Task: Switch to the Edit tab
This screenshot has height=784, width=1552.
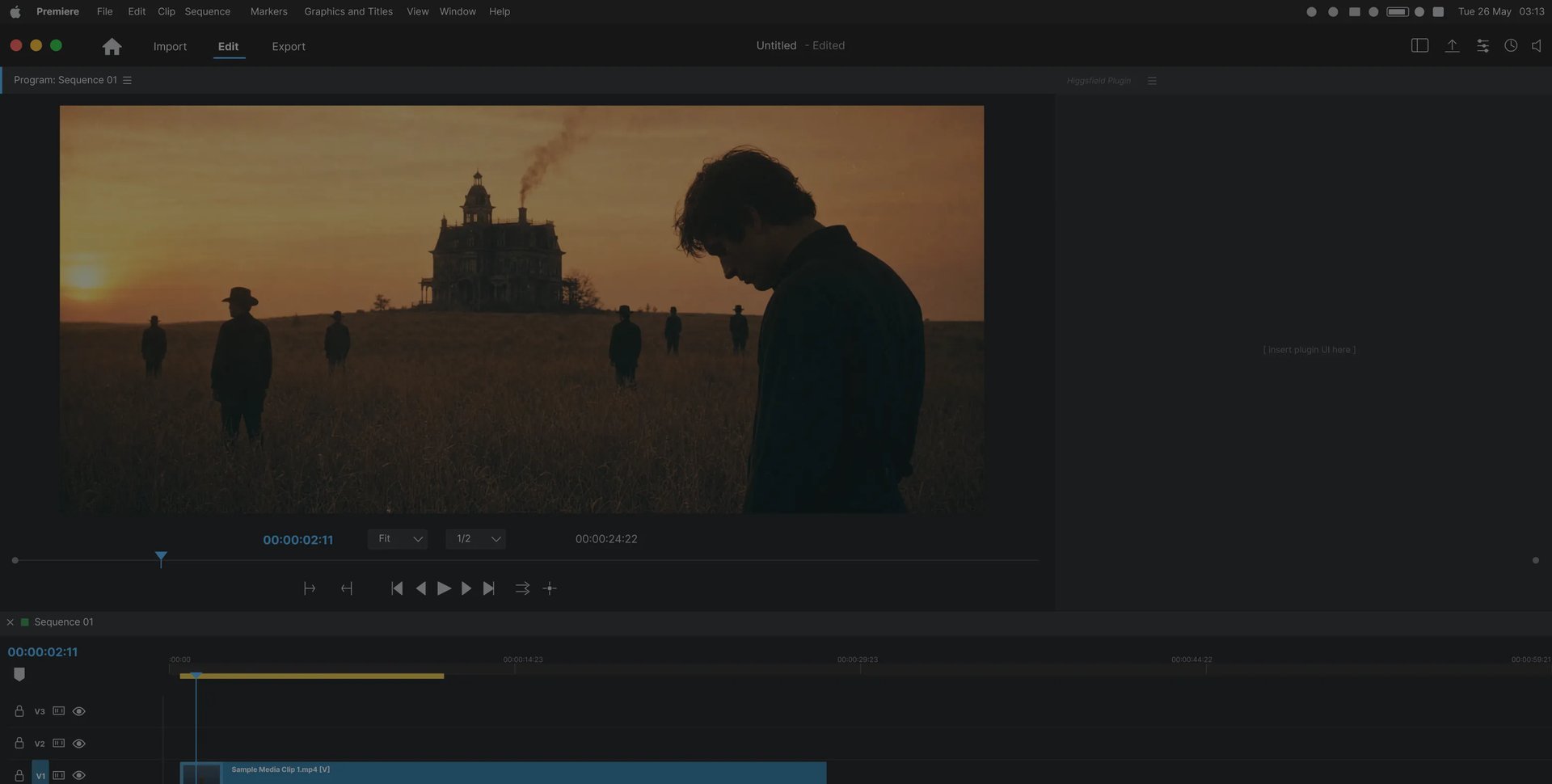Action: pos(228,46)
